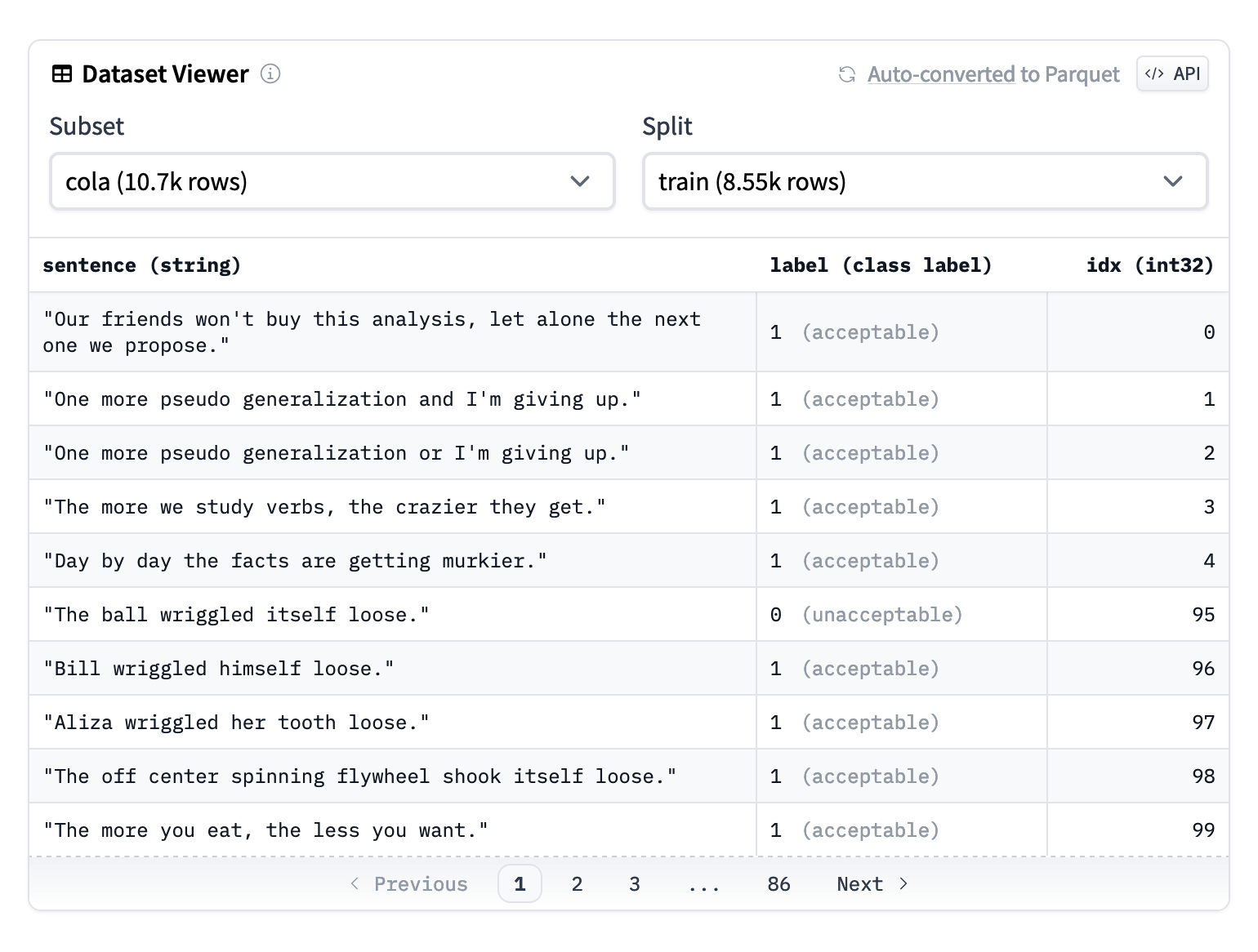The width and height of the screenshot is (1258, 952).
Task: Click the Next pagination control
Action: click(859, 883)
